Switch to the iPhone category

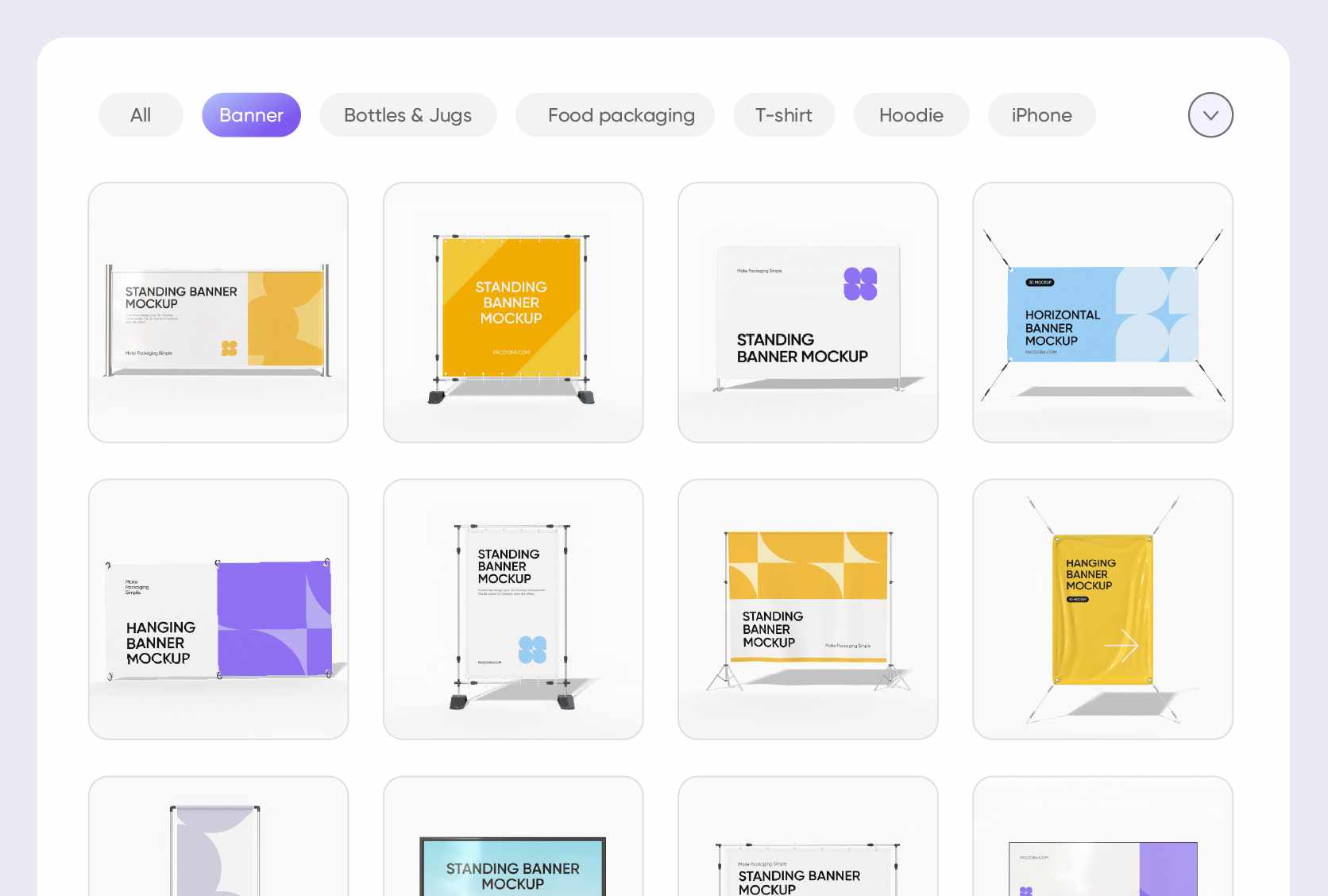1041,115
